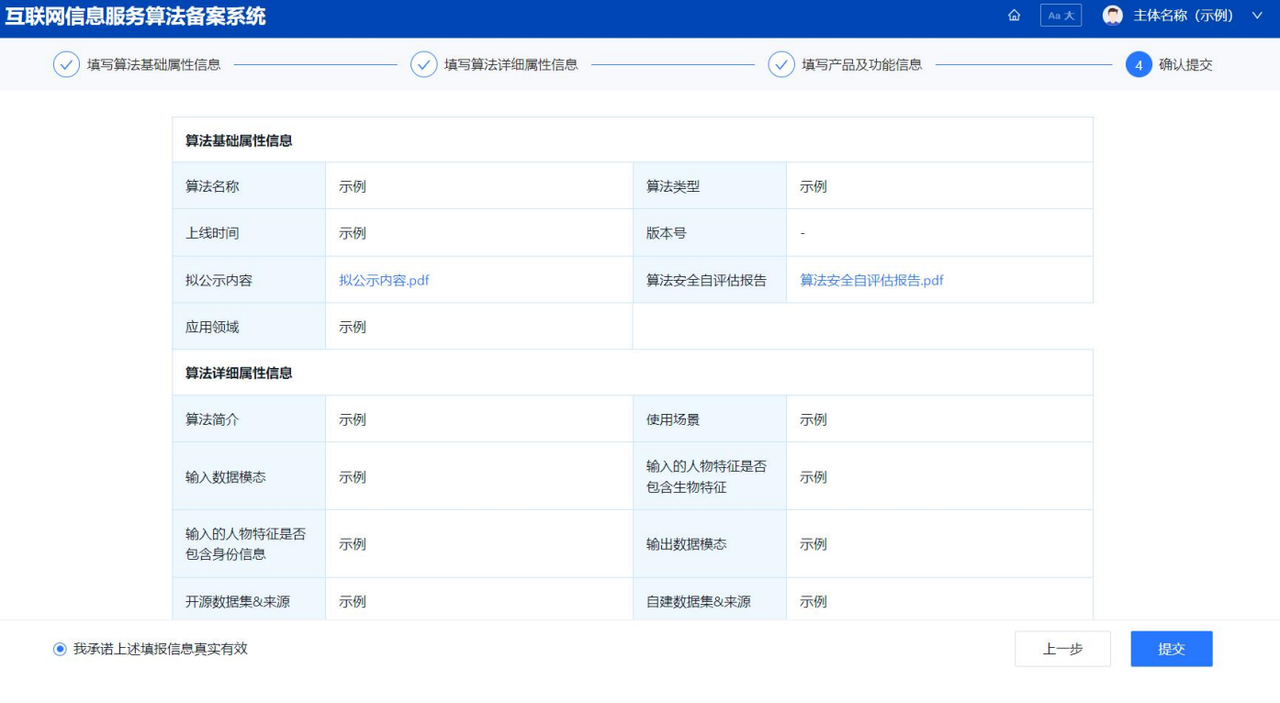Select the 确认提交 step label
Screen dimensions: 1280x703
point(1186,64)
